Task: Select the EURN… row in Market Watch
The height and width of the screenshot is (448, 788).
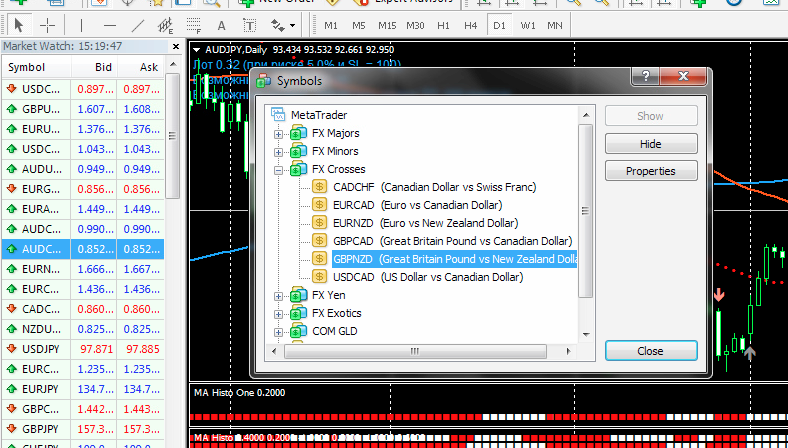Action: tap(83, 269)
